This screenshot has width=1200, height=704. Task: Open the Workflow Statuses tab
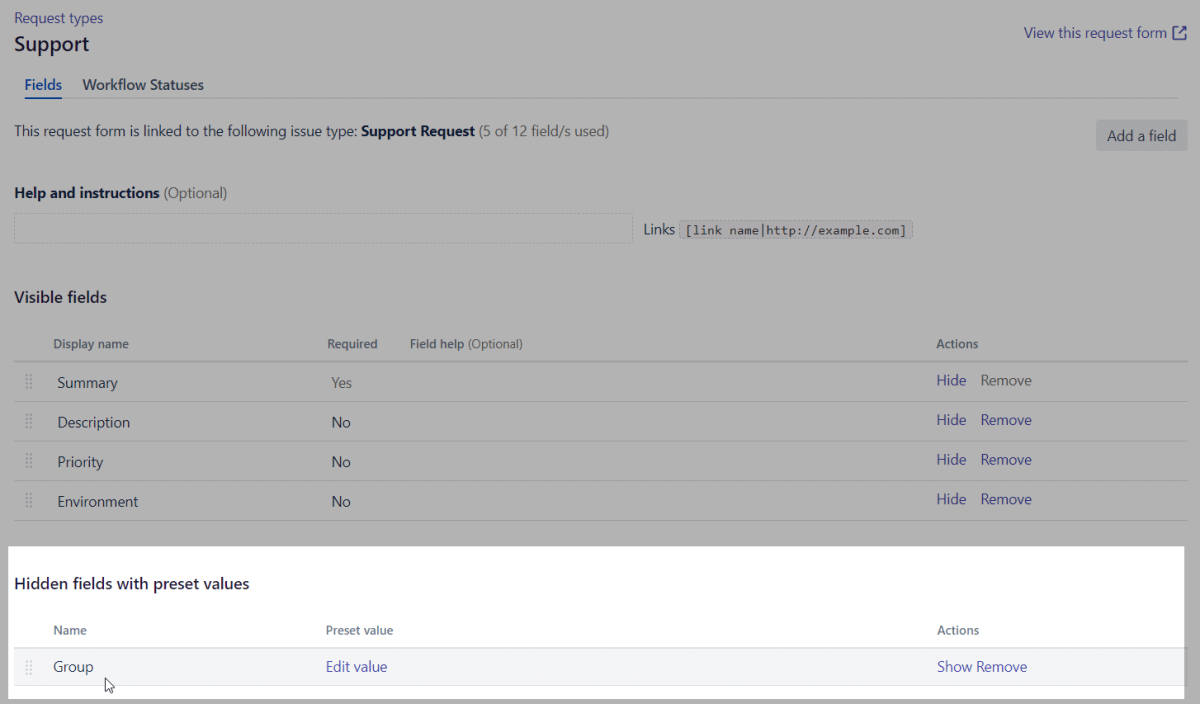point(142,85)
